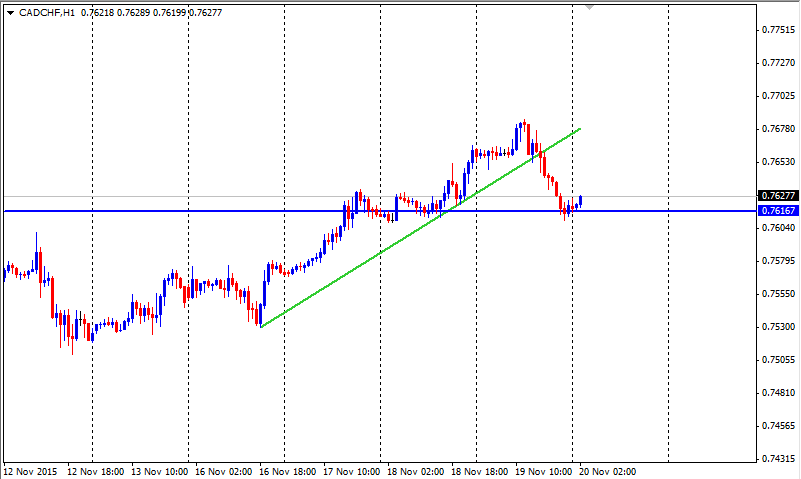This screenshot has width=801, height=479.
Task: Click the 0.75055 price scale label
Action: [779, 360]
